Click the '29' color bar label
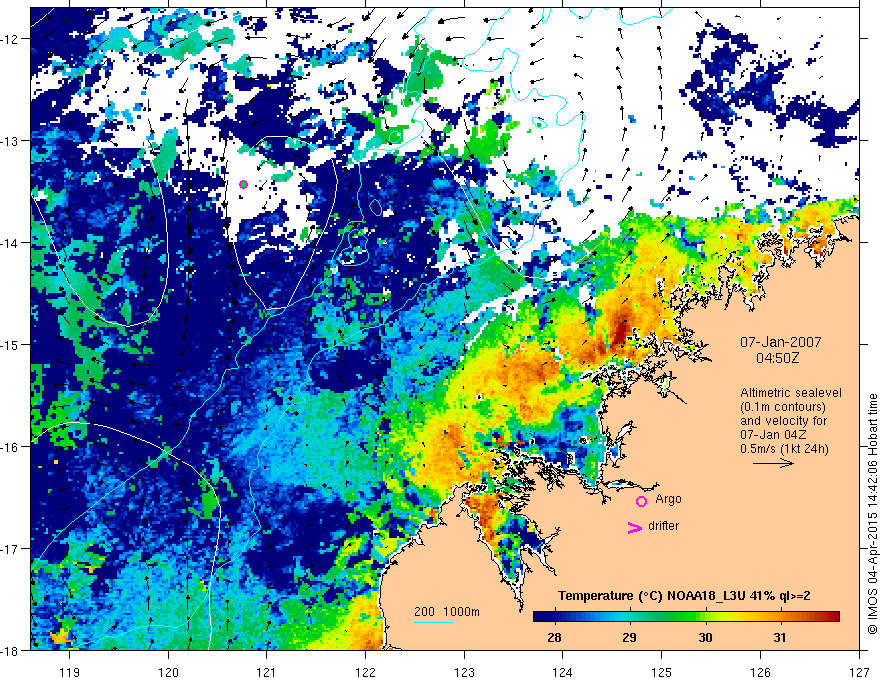 [x=630, y=638]
